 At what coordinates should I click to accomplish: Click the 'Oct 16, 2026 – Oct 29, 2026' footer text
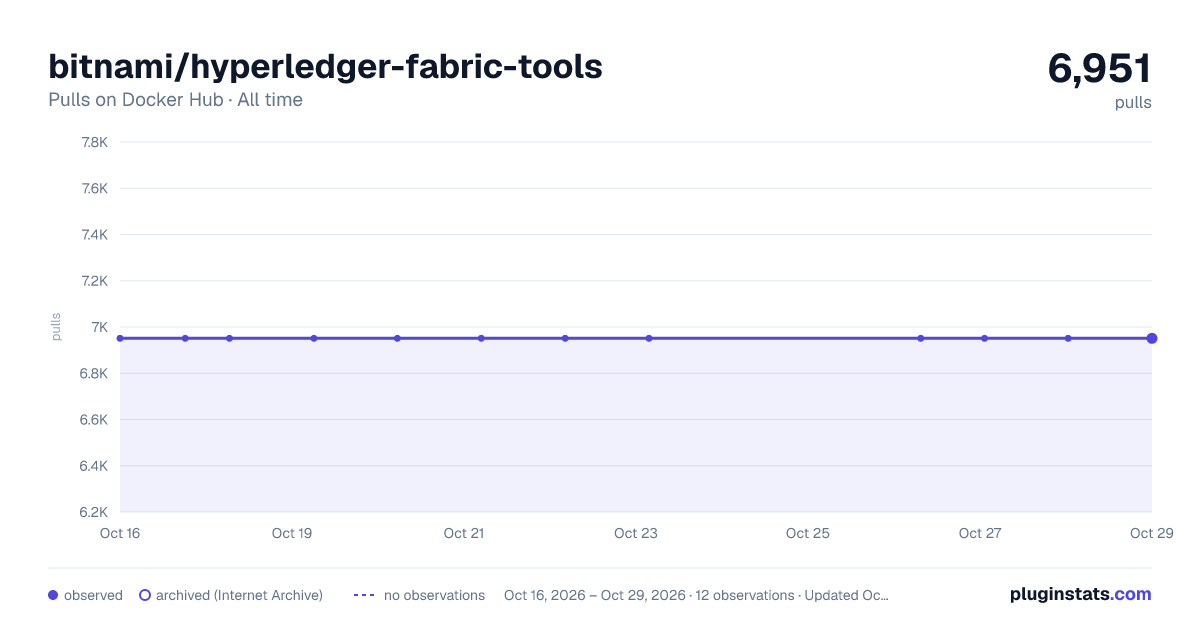[x=595, y=595]
